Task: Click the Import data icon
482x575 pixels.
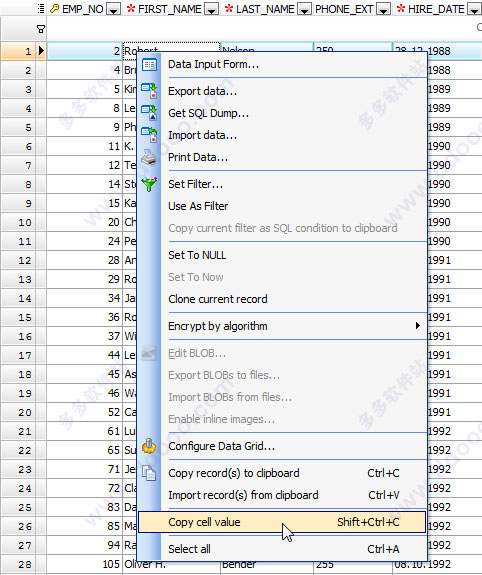Action: pos(149,135)
